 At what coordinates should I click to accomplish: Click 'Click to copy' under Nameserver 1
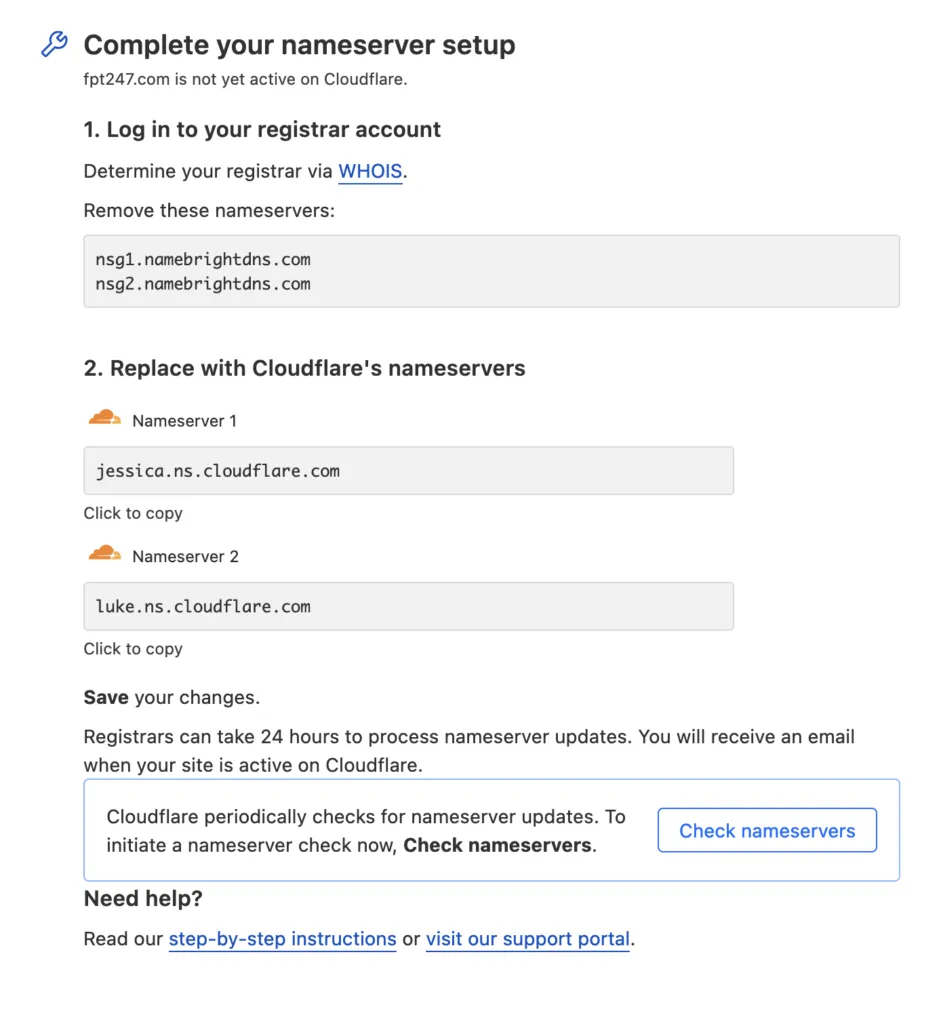pos(133,513)
